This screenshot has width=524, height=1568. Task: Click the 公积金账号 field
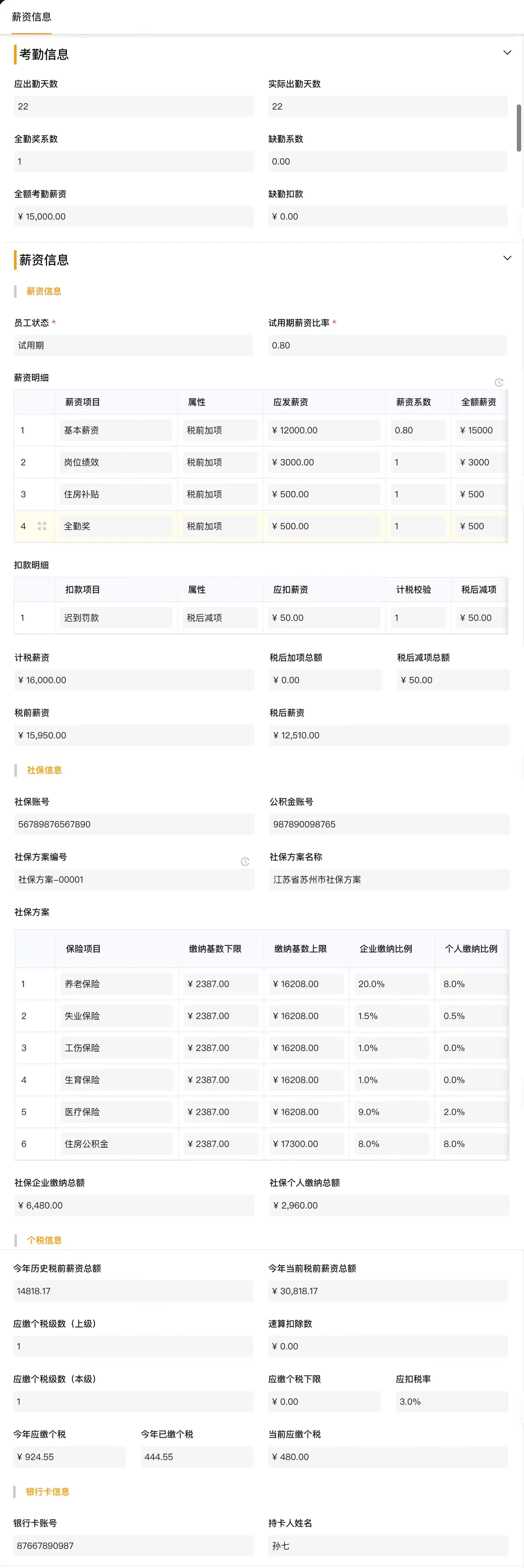pos(390,824)
